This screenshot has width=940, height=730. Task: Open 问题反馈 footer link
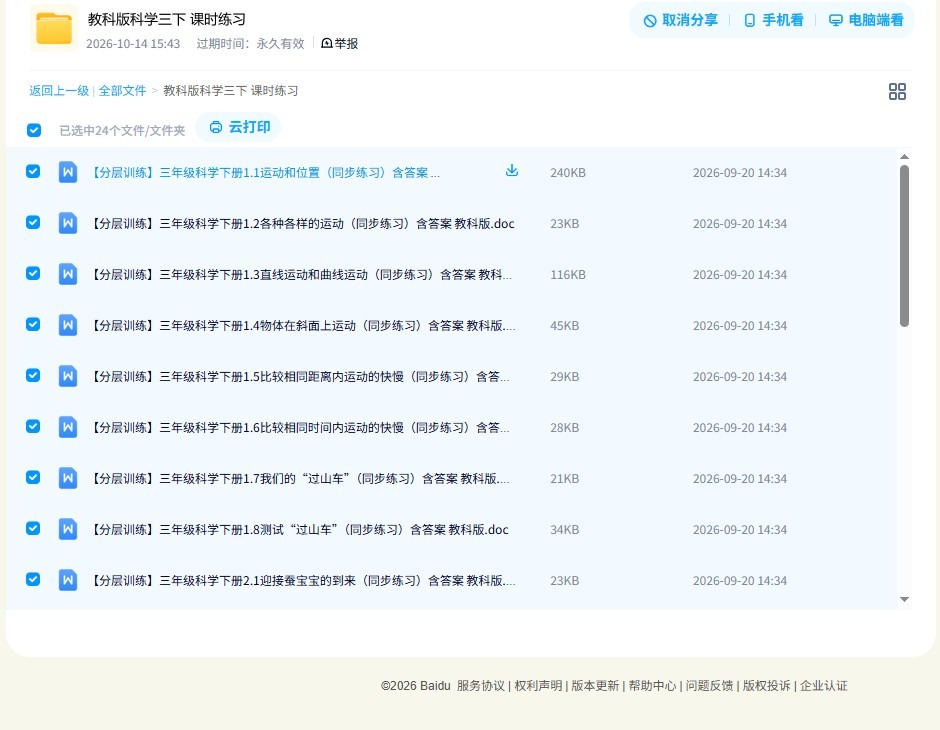tap(709, 686)
